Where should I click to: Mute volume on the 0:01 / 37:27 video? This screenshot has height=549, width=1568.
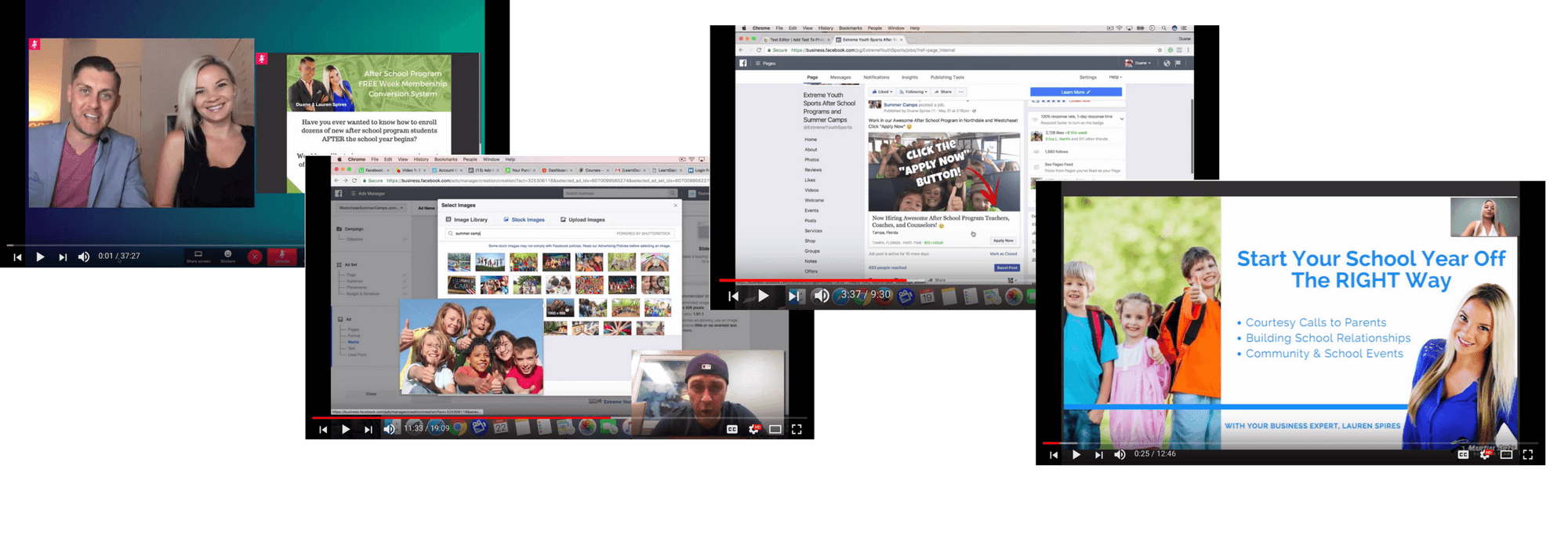pos(84,256)
